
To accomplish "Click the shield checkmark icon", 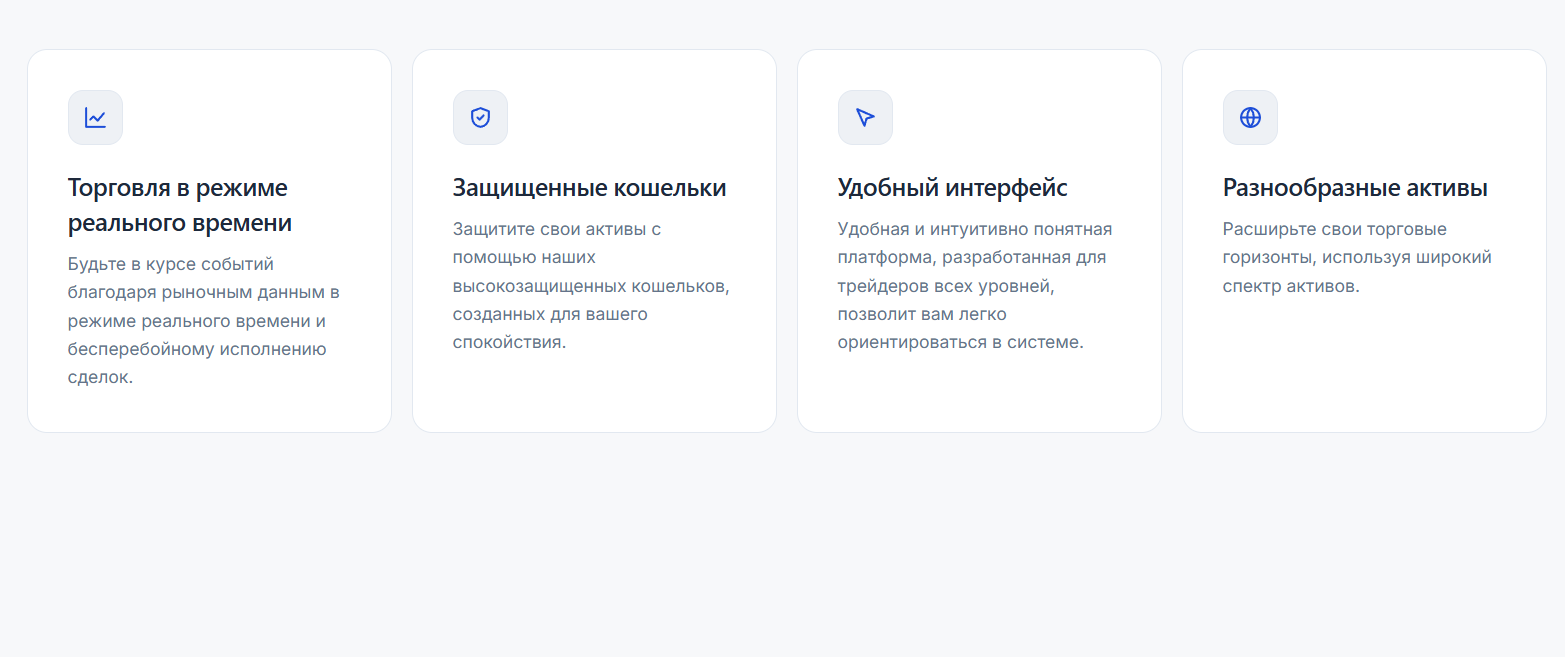I will click(480, 118).
